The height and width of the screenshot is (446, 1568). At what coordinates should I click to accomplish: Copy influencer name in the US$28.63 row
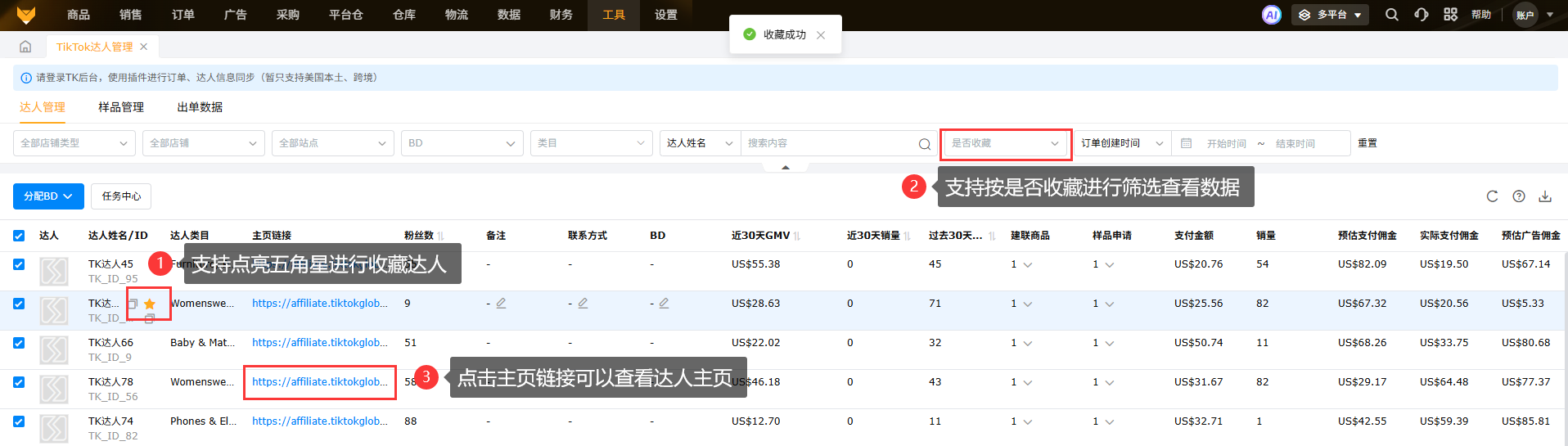point(133,304)
